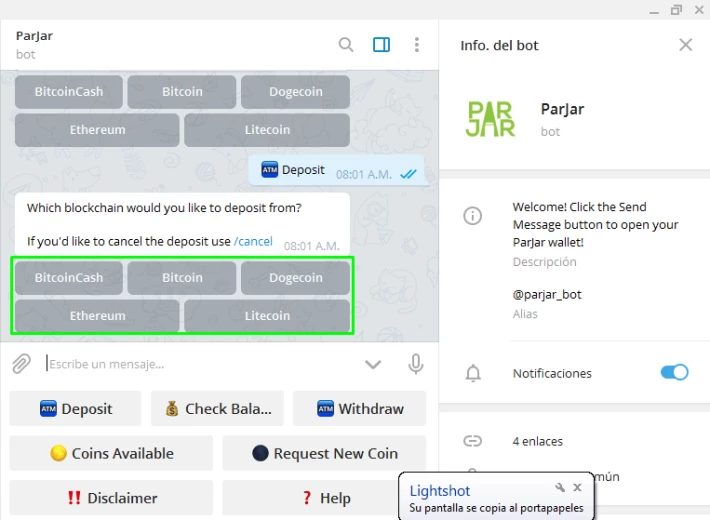Viewport: 710px width, 520px height.
Task: Click the notification bell icon
Action: 473,373
